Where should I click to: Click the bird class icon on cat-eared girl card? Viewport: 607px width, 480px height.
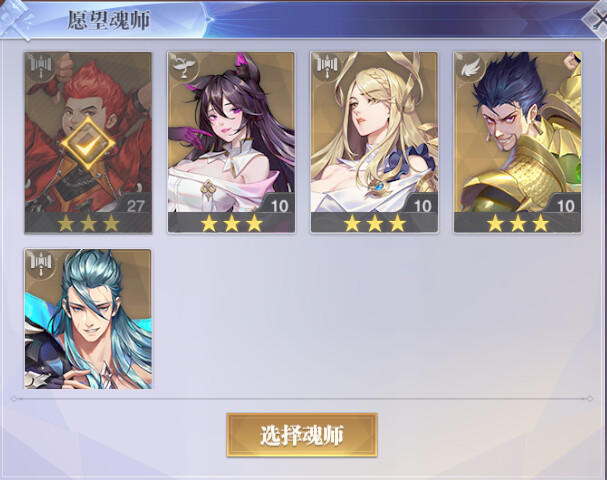(x=185, y=68)
